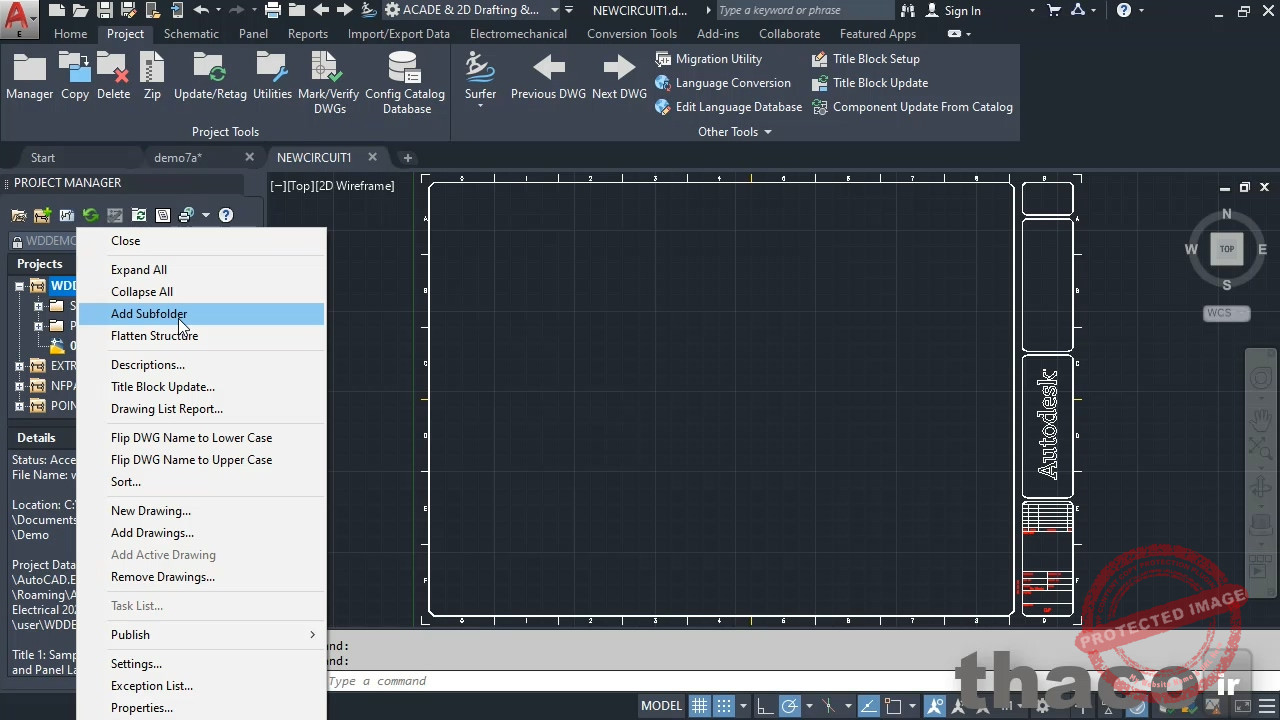
Task: Click the Previous DWG button
Action: click(x=548, y=75)
